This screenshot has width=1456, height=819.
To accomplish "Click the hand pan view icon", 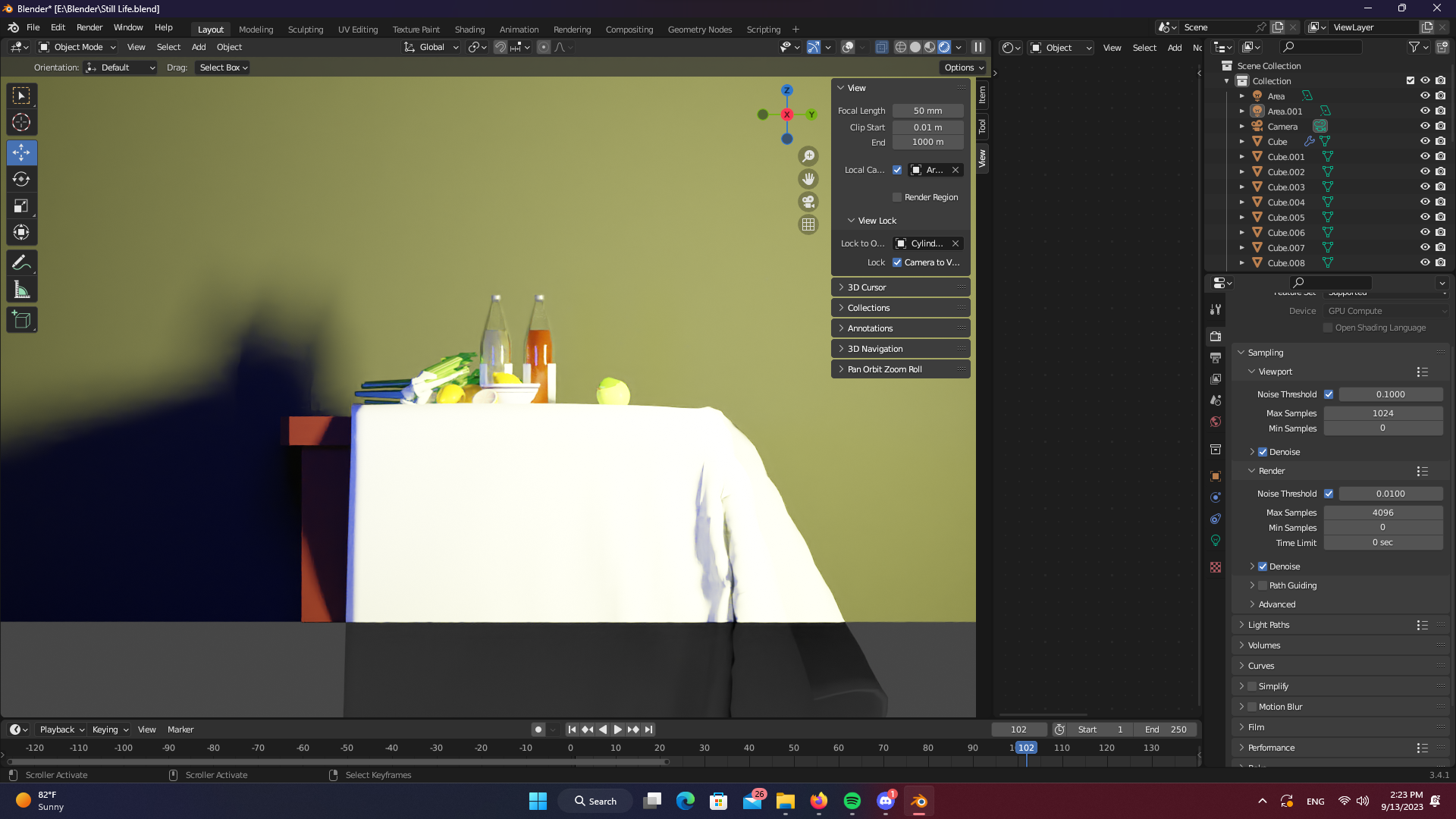I will click(x=808, y=179).
